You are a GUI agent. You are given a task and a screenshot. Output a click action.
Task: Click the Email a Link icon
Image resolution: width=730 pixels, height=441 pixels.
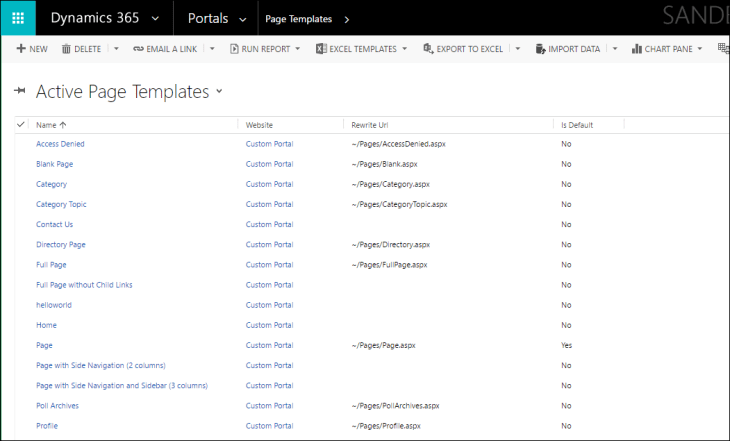click(x=138, y=49)
